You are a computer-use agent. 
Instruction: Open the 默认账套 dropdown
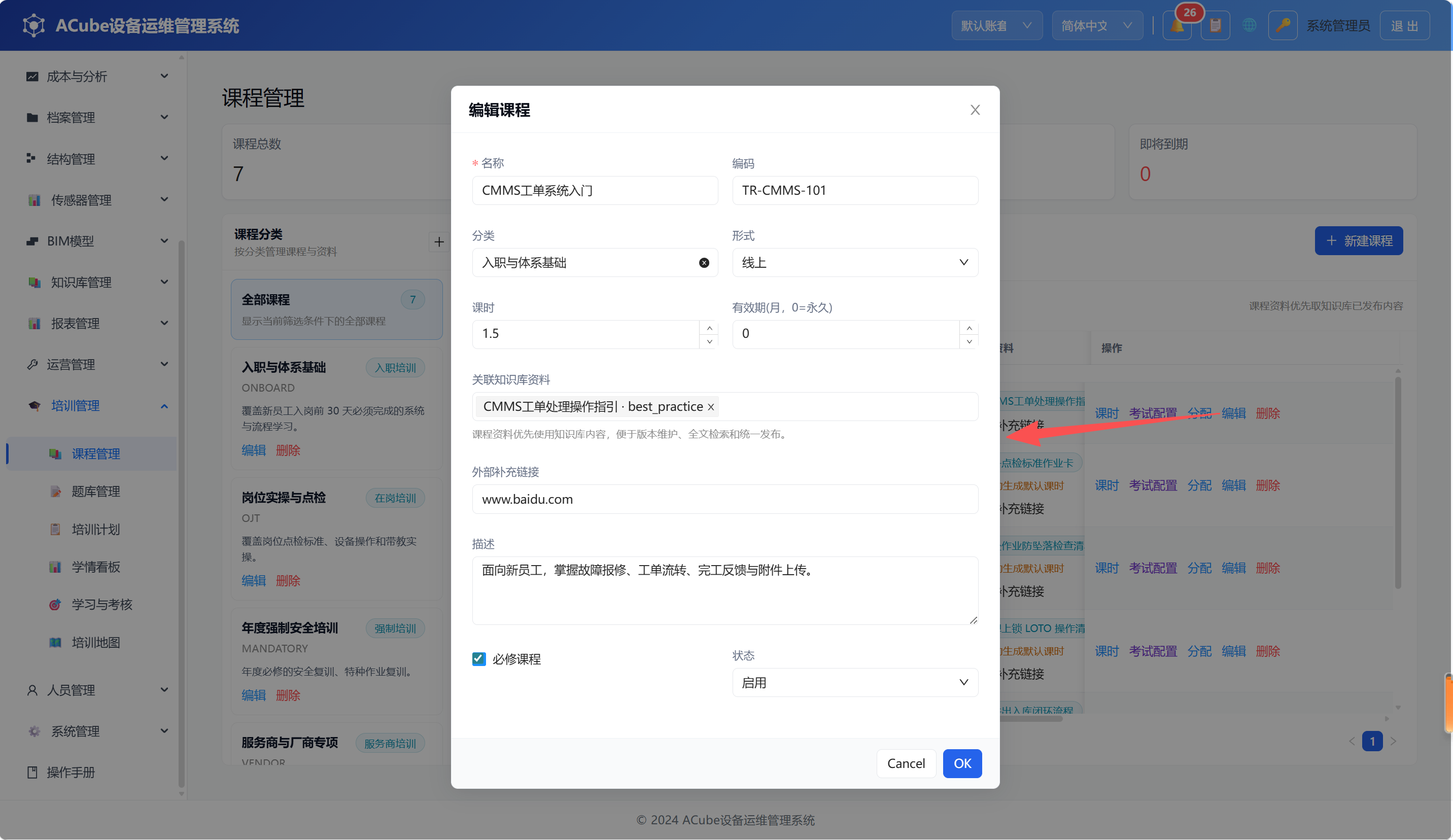[x=996, y=26]
